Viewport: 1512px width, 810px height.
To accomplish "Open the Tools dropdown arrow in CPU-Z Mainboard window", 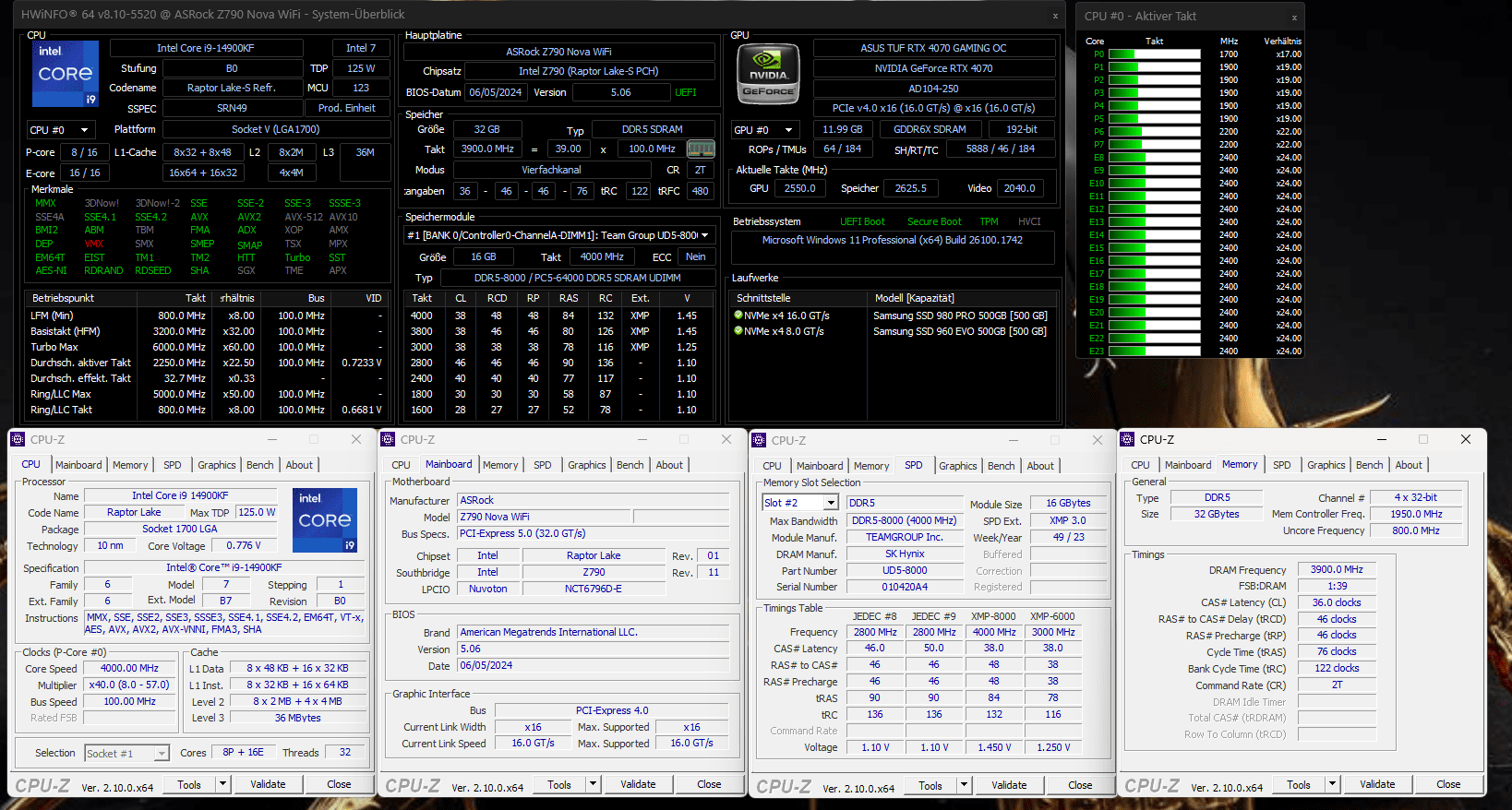I will pos(593,784).
